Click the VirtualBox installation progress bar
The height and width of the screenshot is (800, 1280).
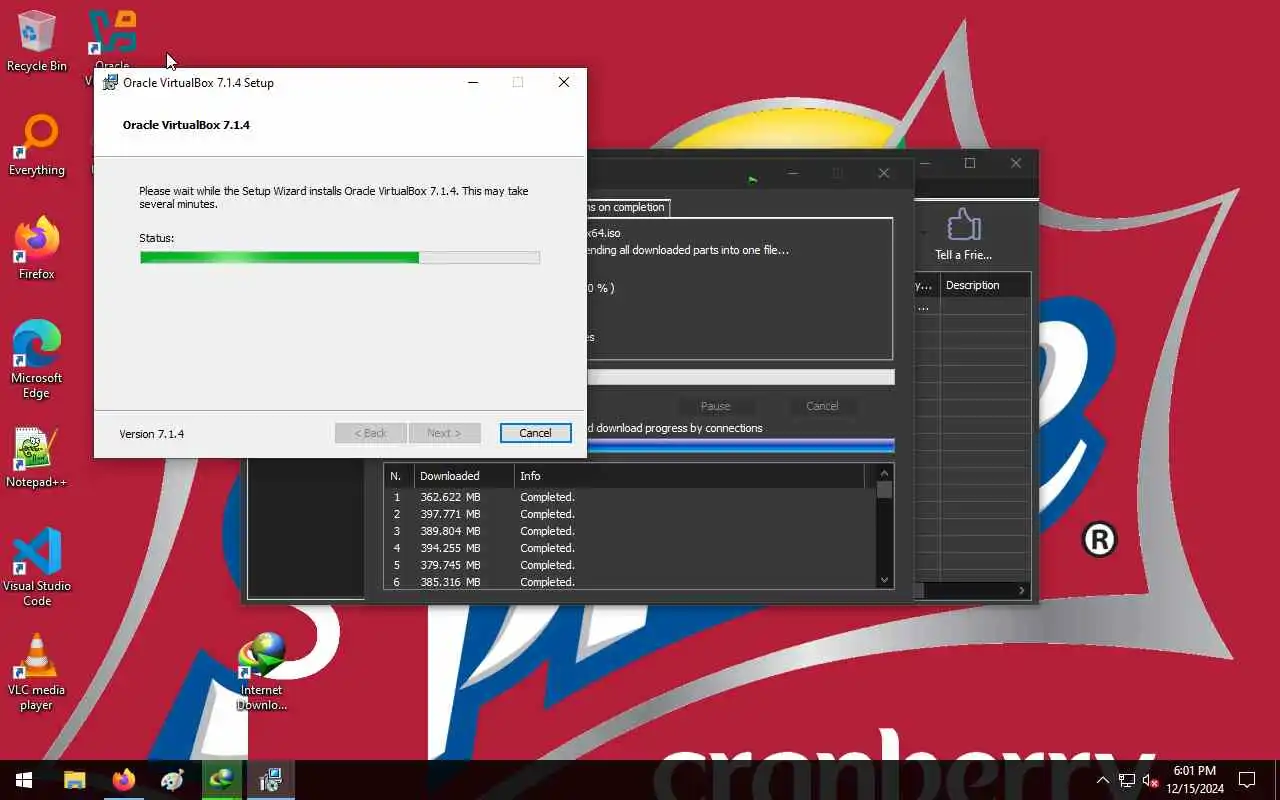(340, 258)
